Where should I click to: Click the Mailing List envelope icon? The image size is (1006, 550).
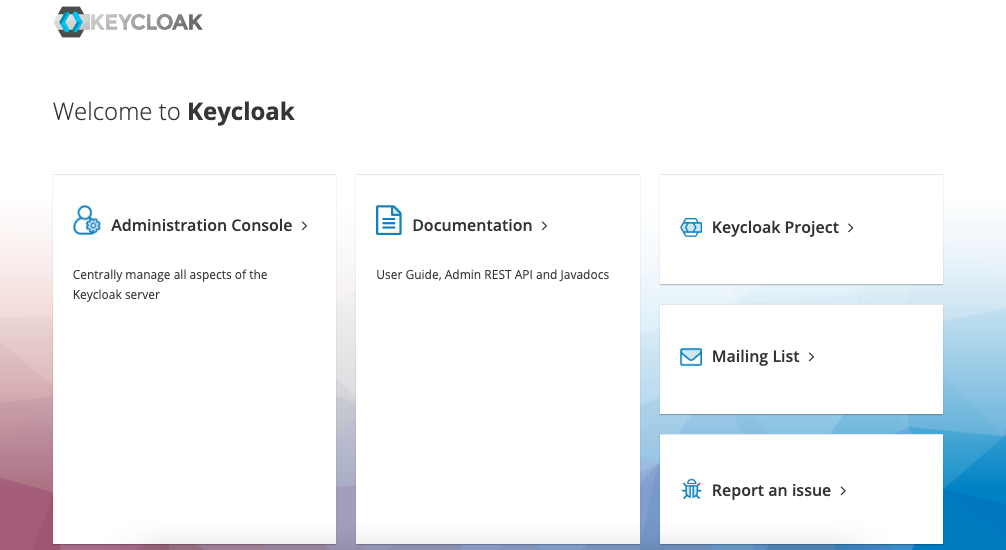(691, 357)
